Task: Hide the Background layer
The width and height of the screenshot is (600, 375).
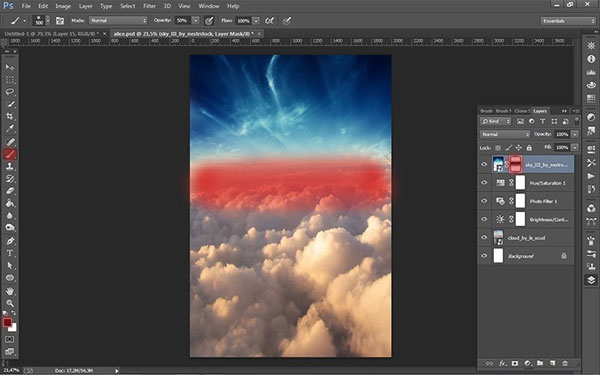Action: (484, 256)
